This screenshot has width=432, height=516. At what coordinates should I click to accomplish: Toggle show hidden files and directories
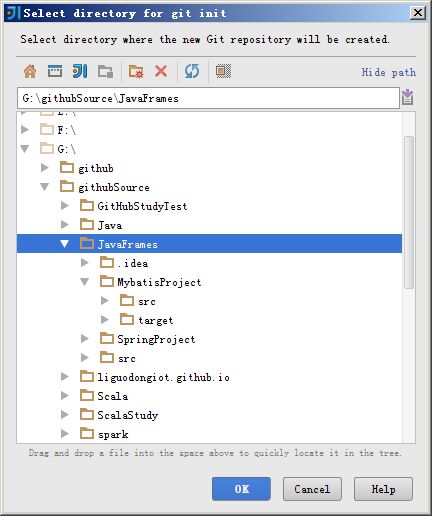223,71
